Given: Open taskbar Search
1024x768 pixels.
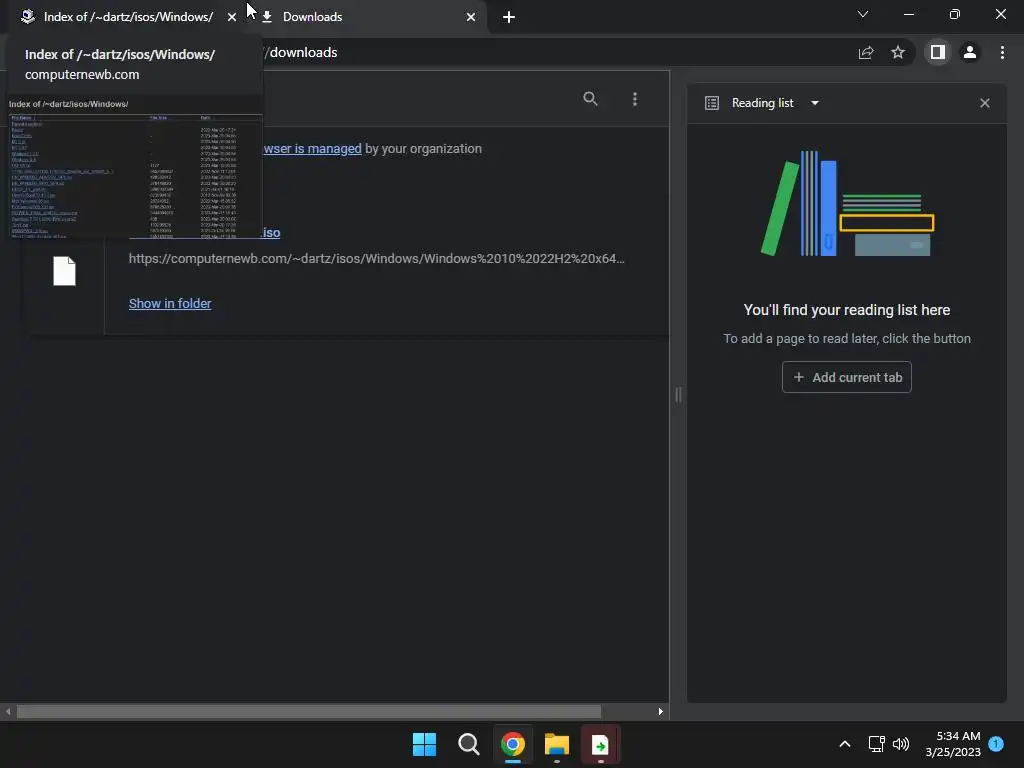Looking at the screenshot, I should (469, 744).
